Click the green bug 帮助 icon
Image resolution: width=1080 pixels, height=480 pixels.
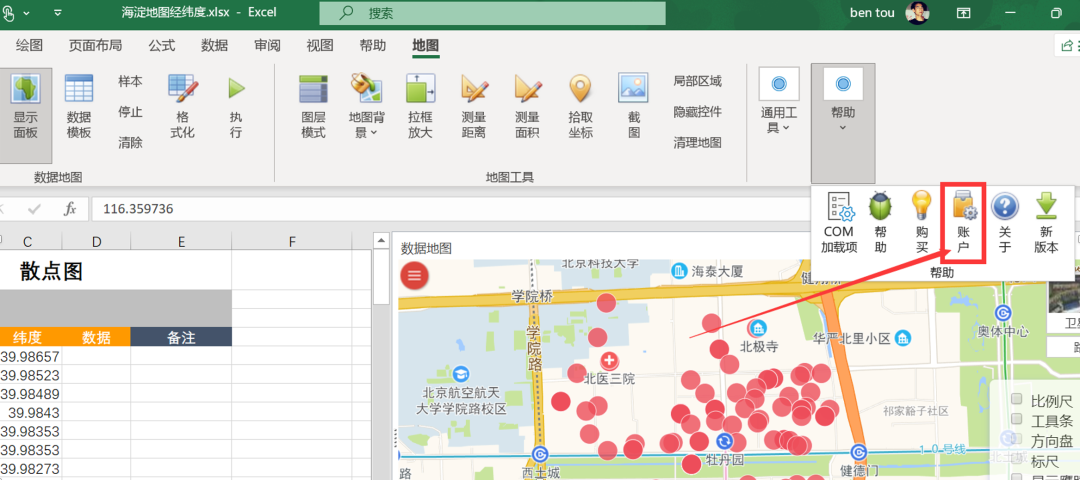tap(881, 207)
